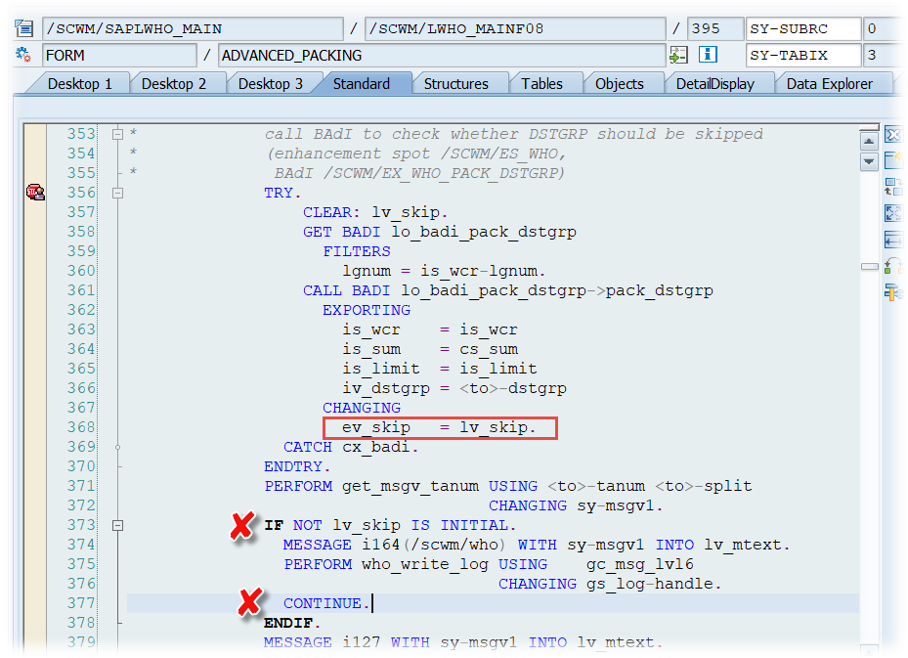Click 'iv_dstgrp = <to>-dstgrp' parameter line
The width and height of the screenshot is (908, 658).
[x=454, y=388]
